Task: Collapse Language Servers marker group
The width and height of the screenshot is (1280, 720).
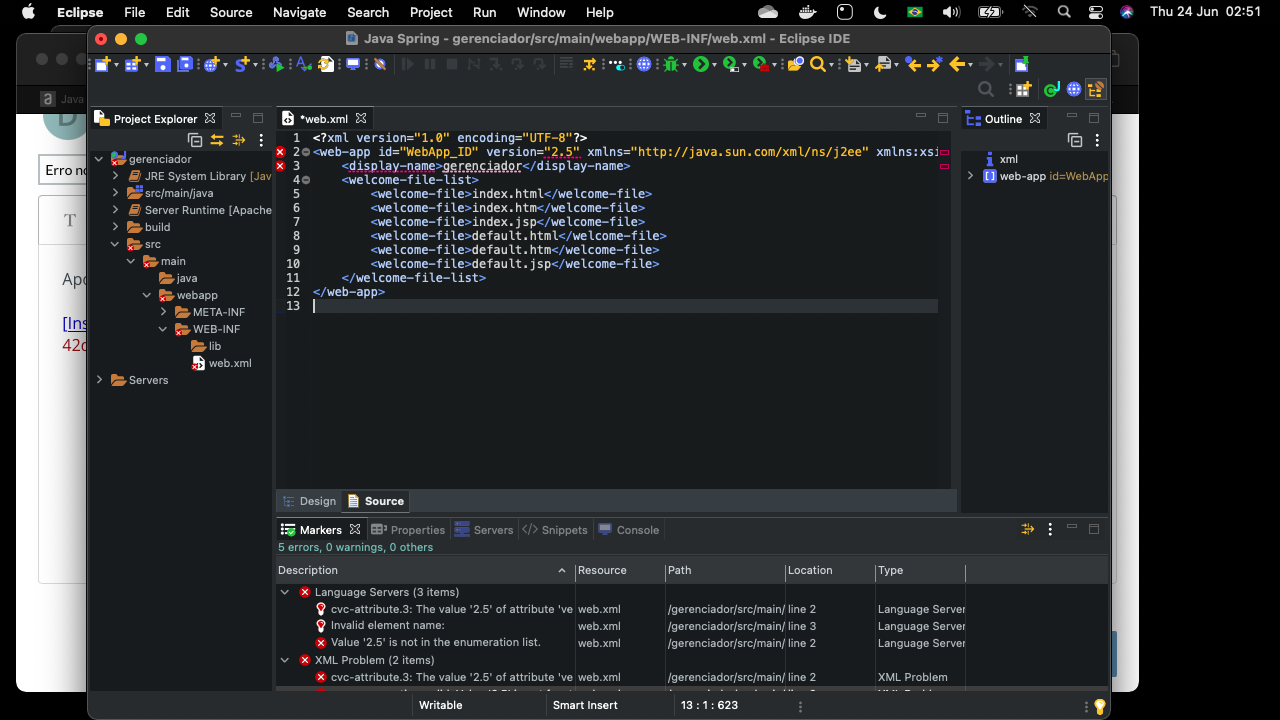Action: tap(285, 592)
